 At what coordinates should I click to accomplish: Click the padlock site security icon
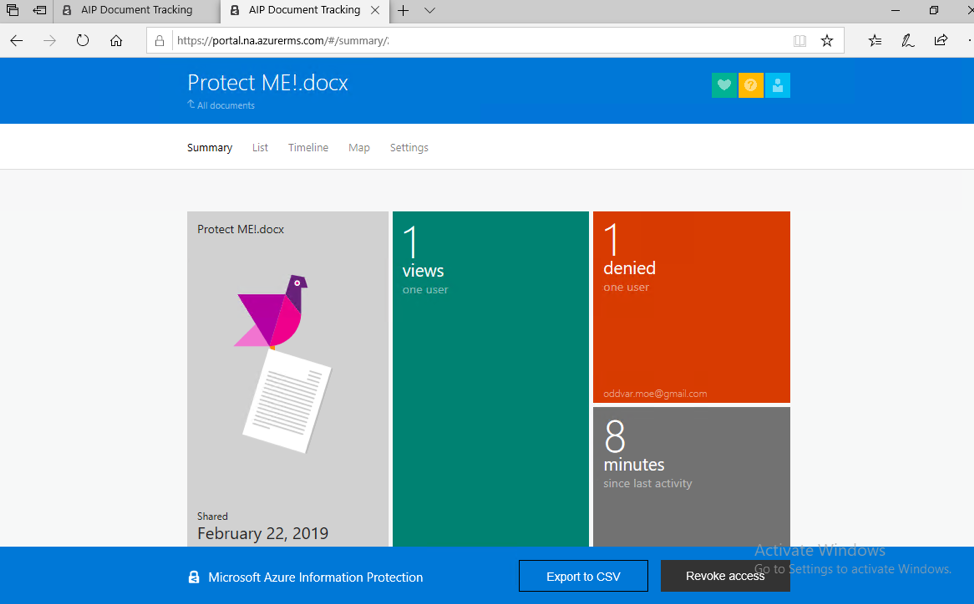coord(160,41)
